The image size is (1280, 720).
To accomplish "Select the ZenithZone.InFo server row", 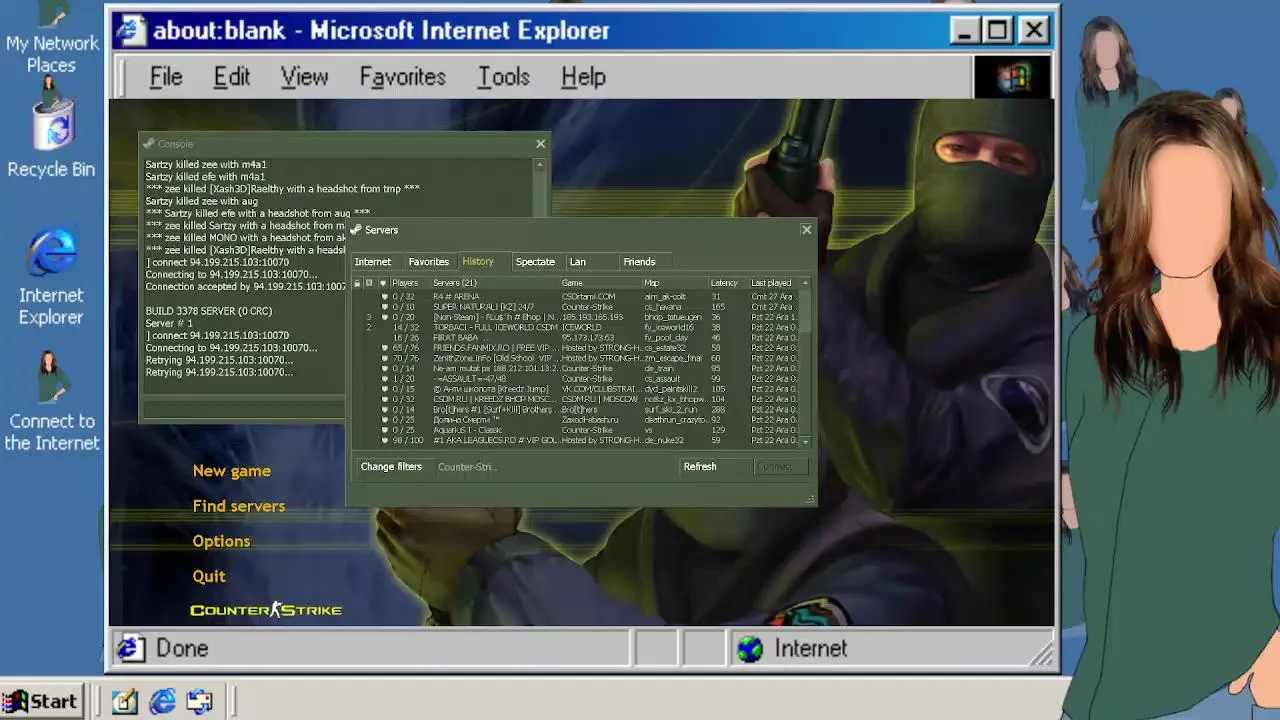I will 576,358.
